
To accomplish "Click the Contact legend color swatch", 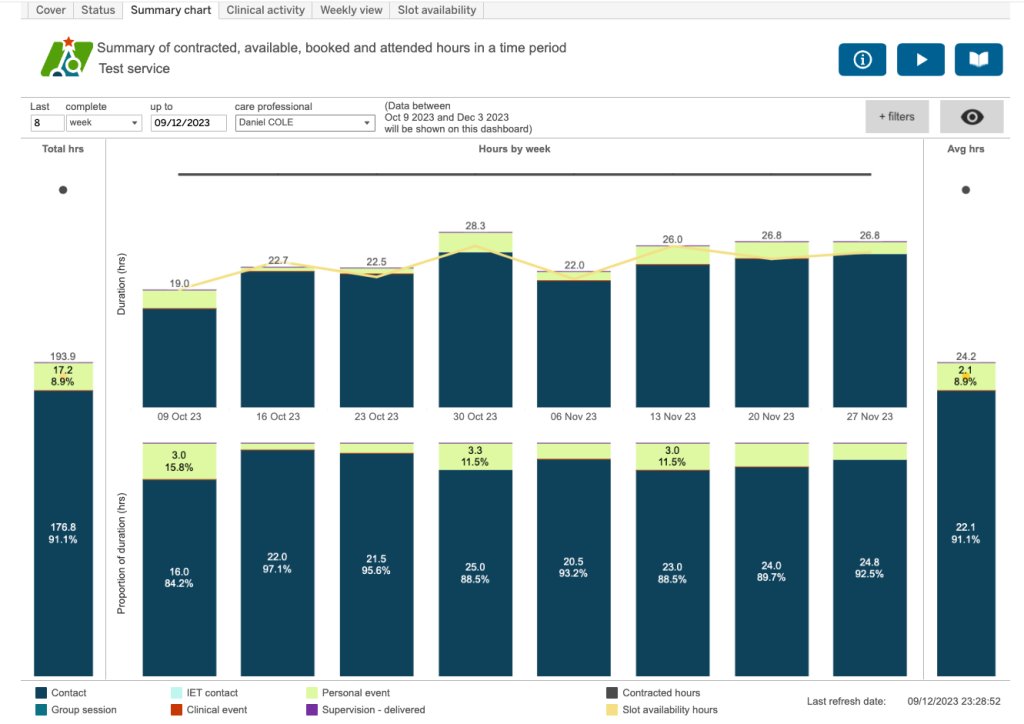I will 41,693.
